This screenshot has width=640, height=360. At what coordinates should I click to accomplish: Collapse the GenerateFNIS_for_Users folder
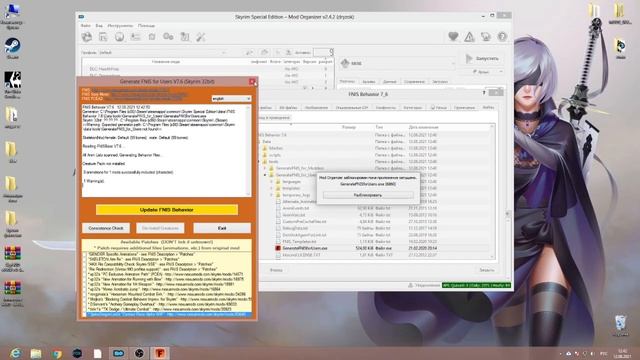click(x=265, y=175)
